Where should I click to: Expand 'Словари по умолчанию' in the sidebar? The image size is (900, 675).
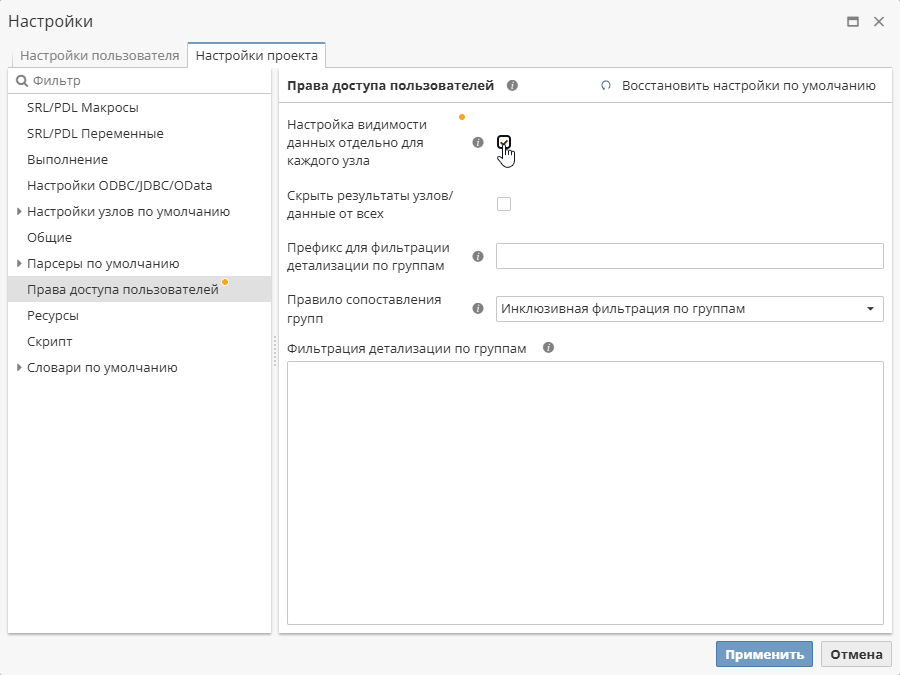click(x=18, y=367)
